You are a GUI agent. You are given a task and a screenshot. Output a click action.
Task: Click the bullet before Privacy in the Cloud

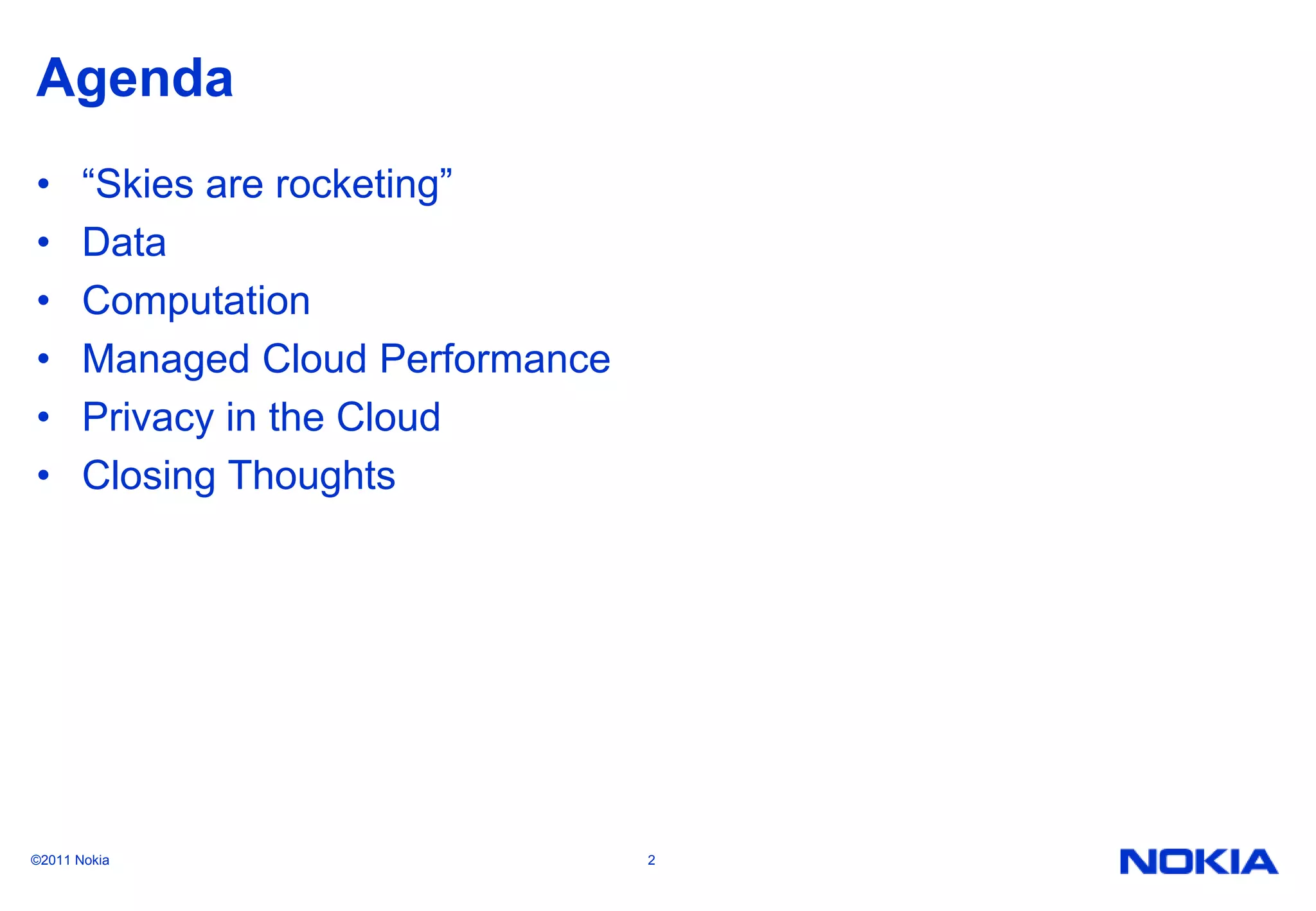[x=43, y=416]
